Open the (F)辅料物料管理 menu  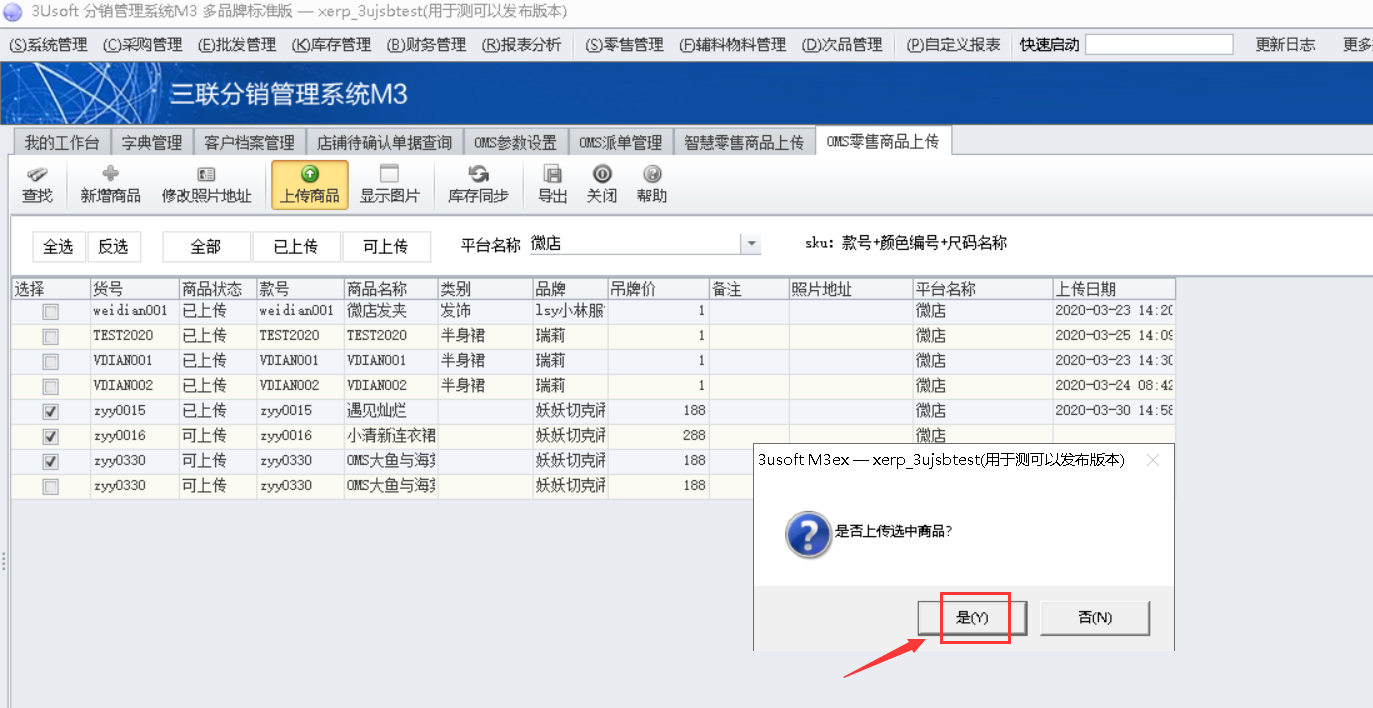click(x=733, y=45)
